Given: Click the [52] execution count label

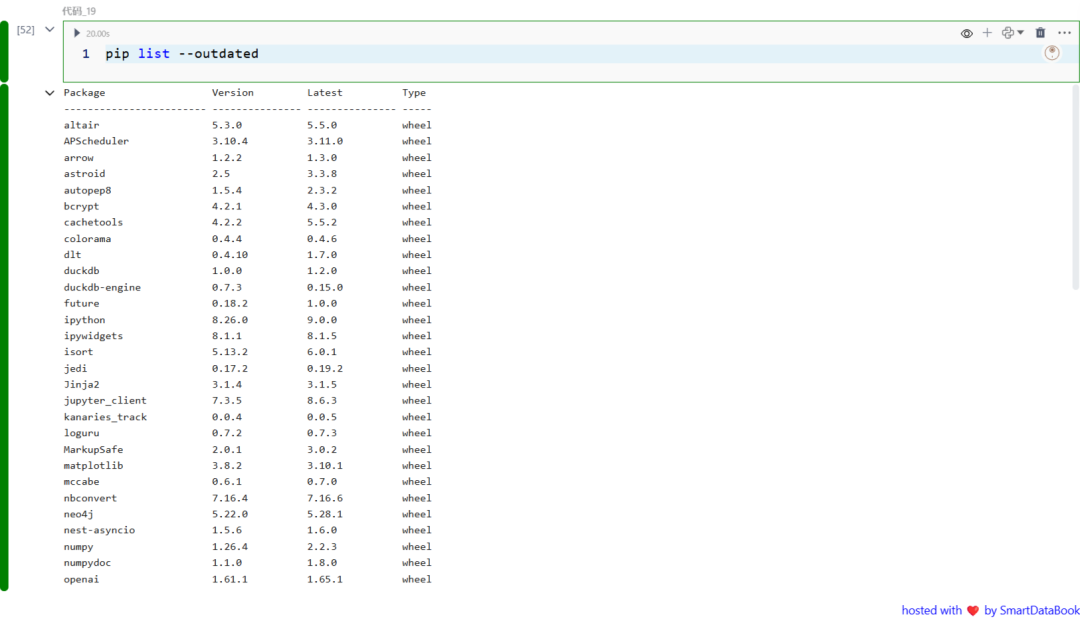Looking at the screenshot, I should click(25, 30).
